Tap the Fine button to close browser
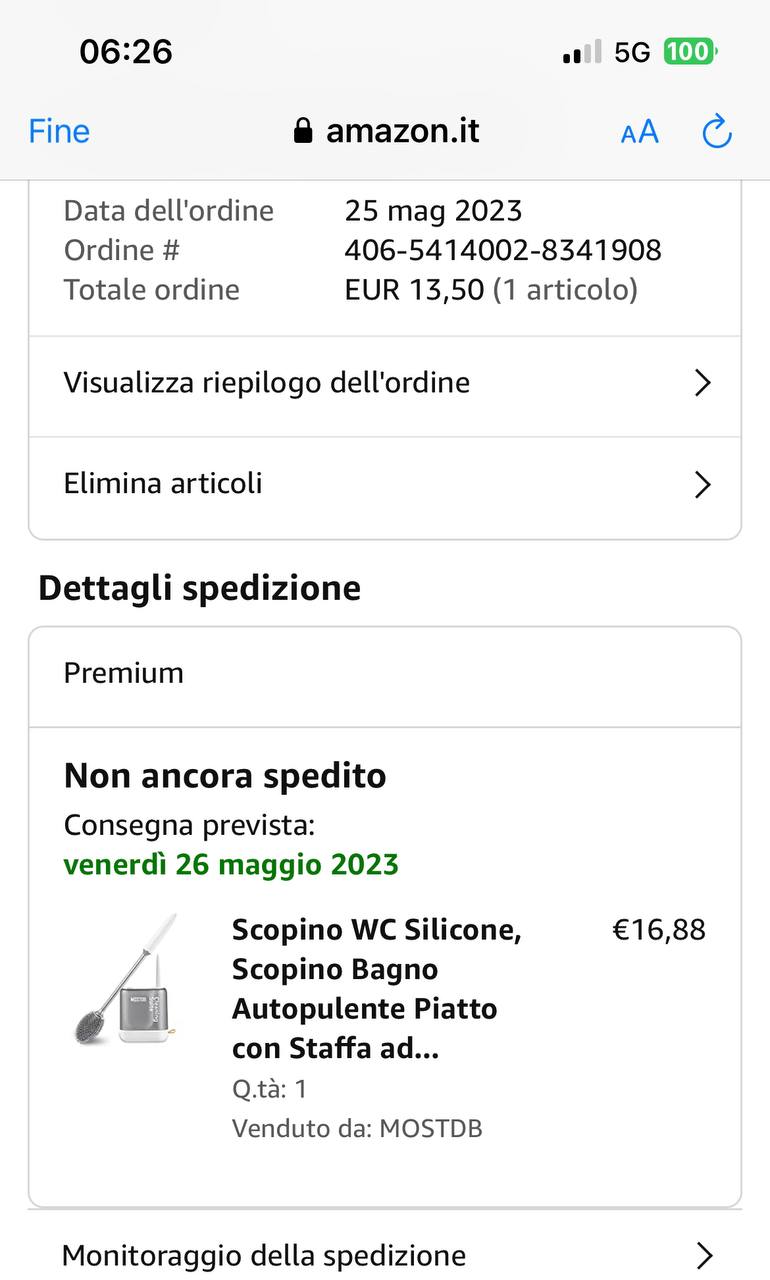Image resolution: width=770 pixels, height=1280 pixels. click(x=59, y=131)
